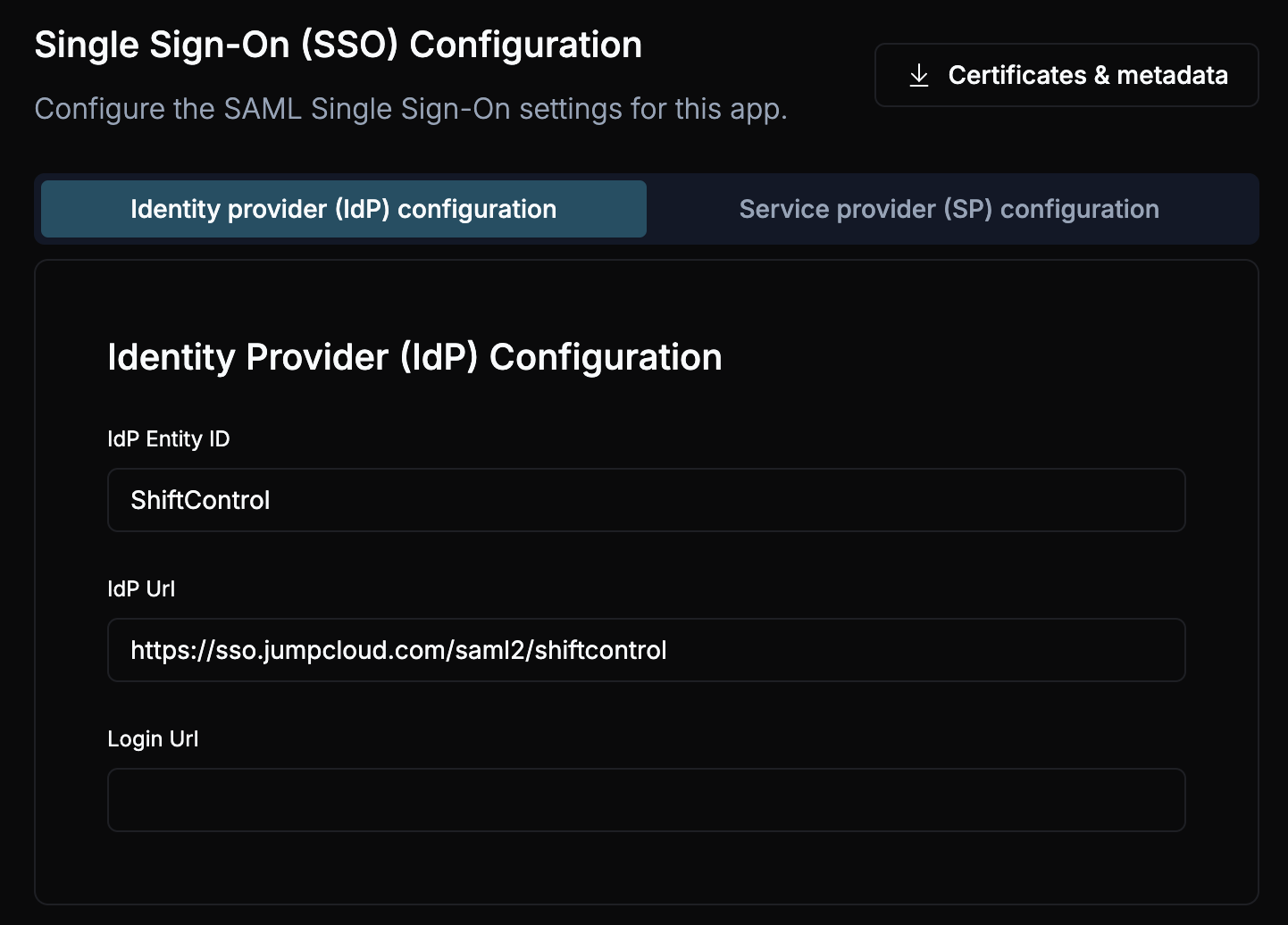Viewport: 1288px width, 925px height.
Task: Click the download icon on Certificates & metadata
Action: 917,75
